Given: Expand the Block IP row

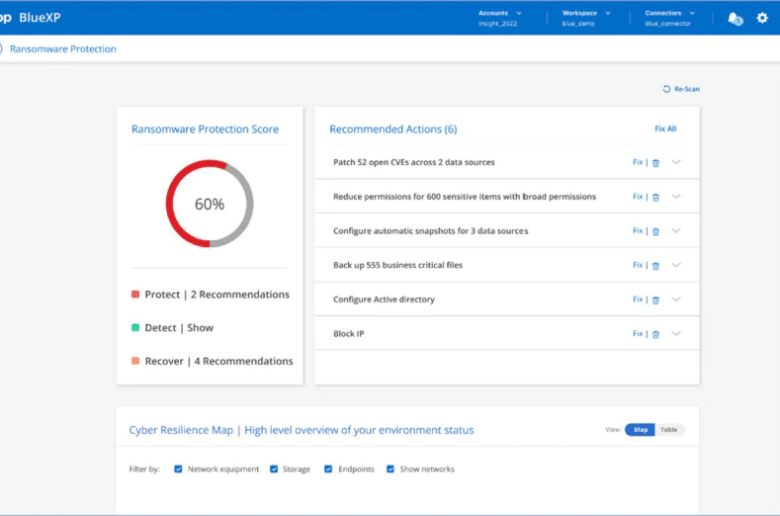Looking at the screenshot, I should (676, 333).
